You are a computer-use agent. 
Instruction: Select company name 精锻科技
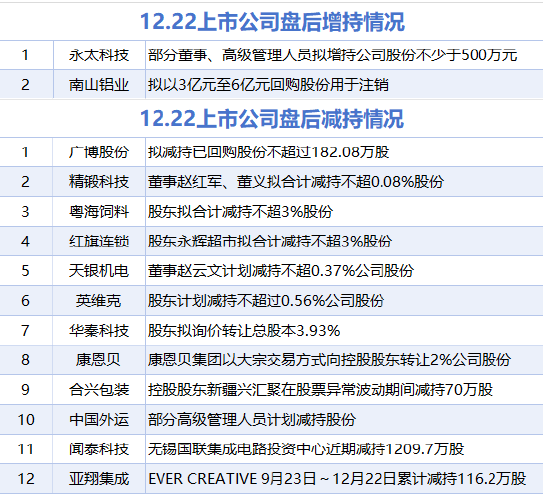click(x=99, y=182)
